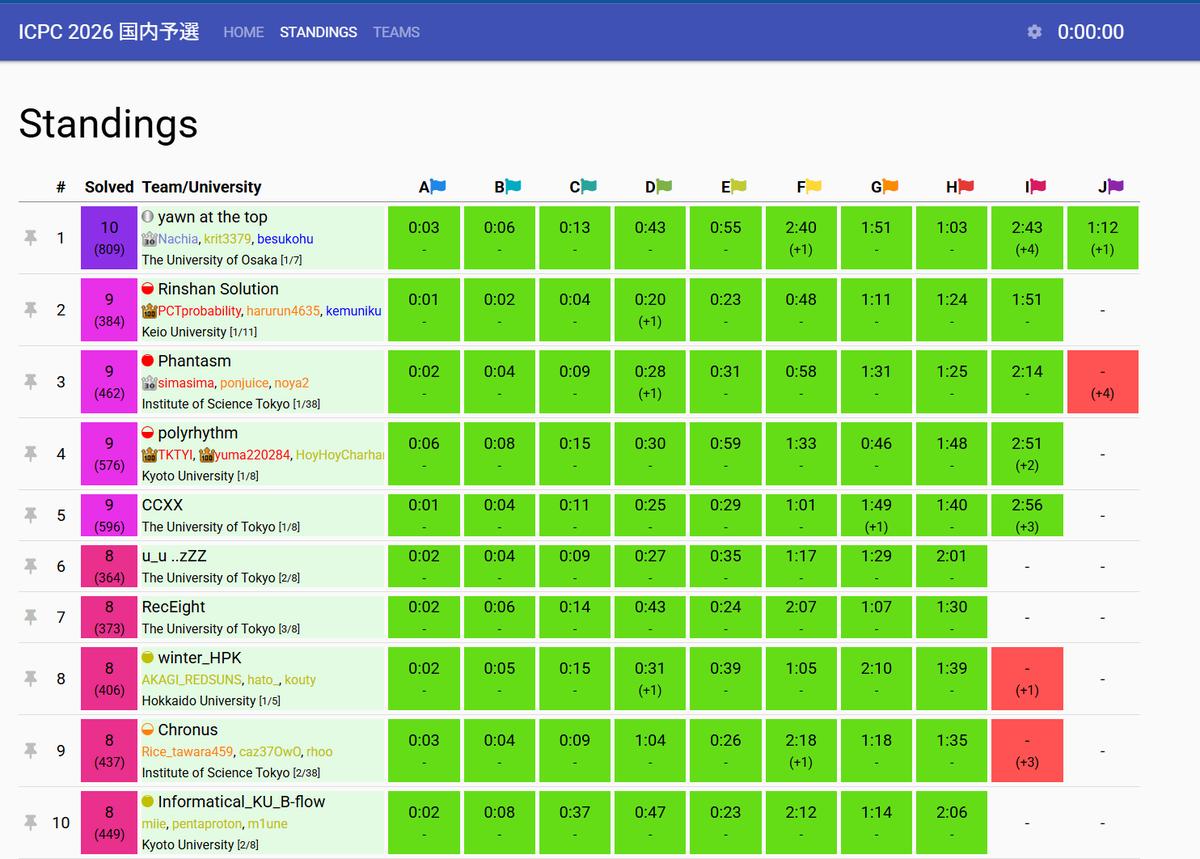Viewport: 1200px width, 859px height.
Task: Click the contest timer 0:00:00
Action: tap(1091, 32)
